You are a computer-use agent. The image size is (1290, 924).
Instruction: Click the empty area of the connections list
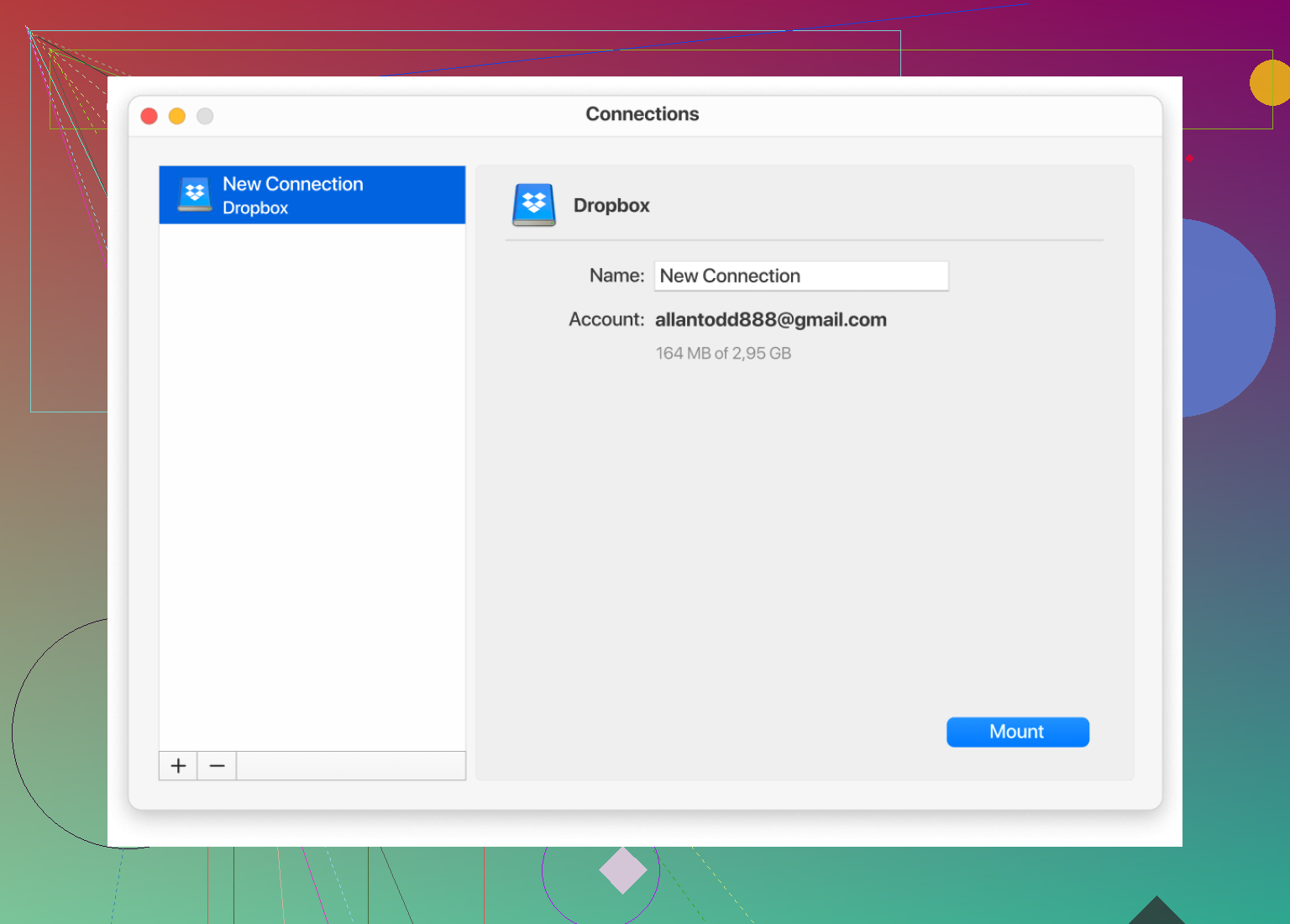(312, 487)
